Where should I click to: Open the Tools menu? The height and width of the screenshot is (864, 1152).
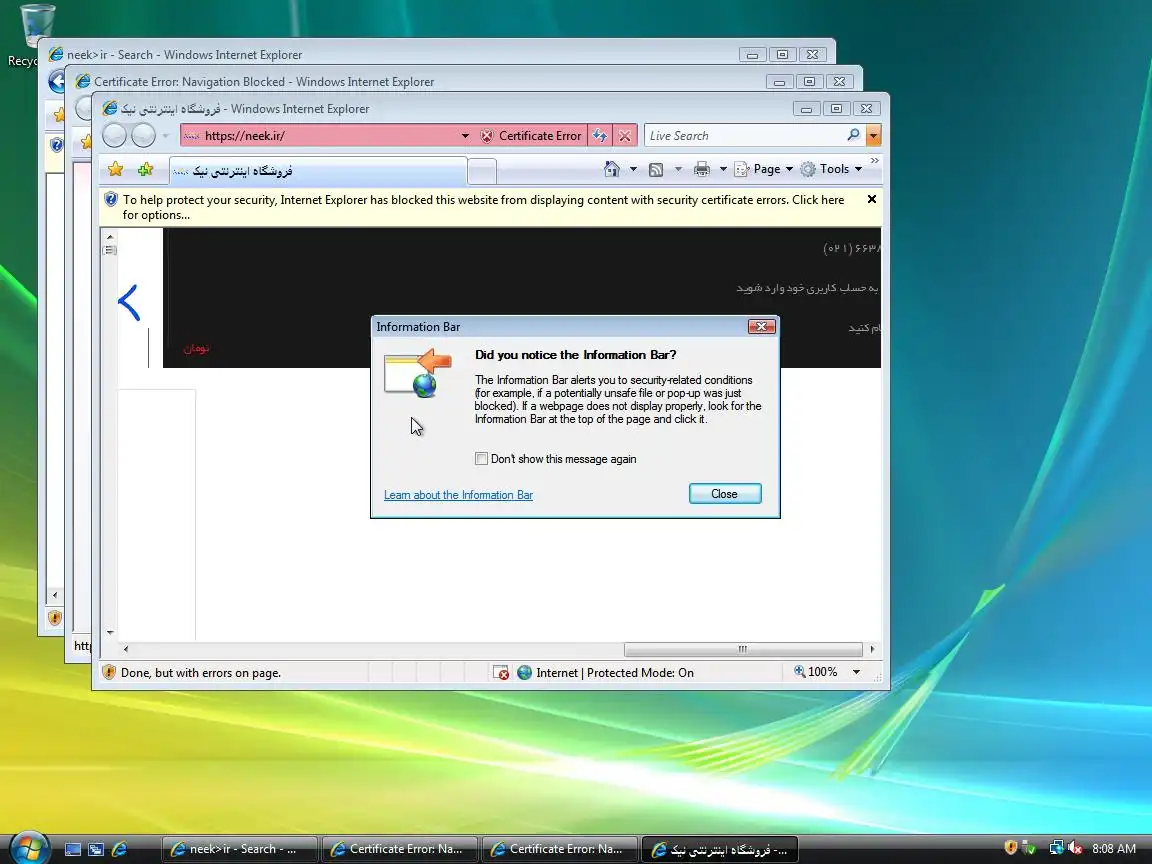pyautogui.click(x=831, y=169)
